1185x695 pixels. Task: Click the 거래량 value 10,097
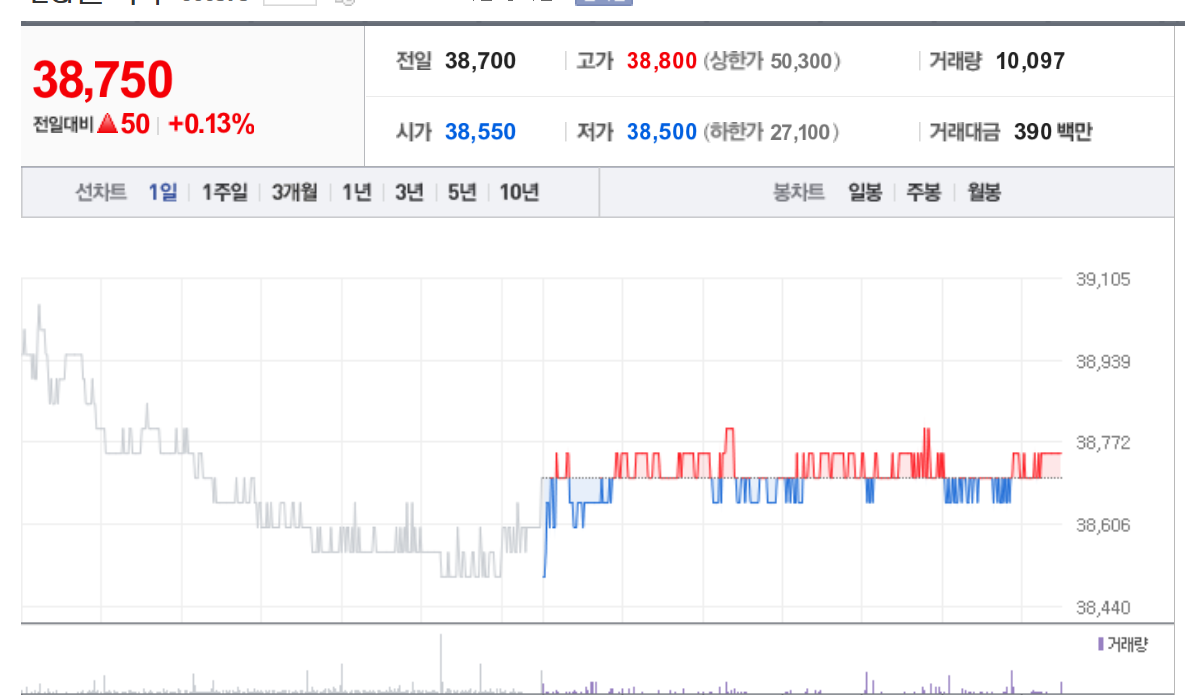point(1030,61)
